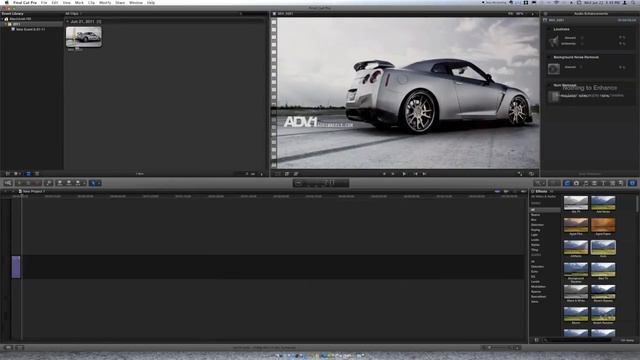Image resolution: width=640 pixels, height=360 pixels.
Task: Open the Apple menu
Action: click(x=6, y=2)
